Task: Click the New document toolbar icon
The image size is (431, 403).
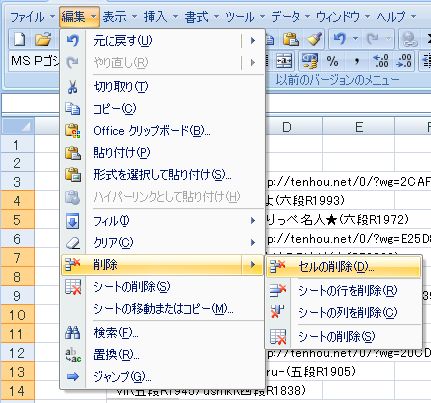Action: pyautogui.click(x=19, y=40)
